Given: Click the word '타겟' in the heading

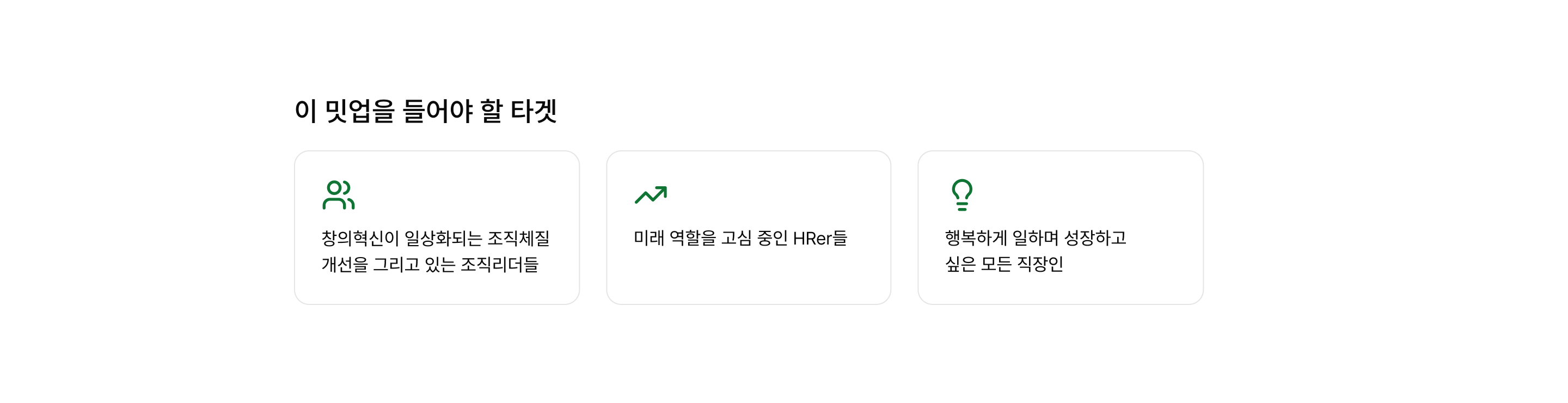Looking at the screenshot, I should pyautogui.click(x=533, y=111).
